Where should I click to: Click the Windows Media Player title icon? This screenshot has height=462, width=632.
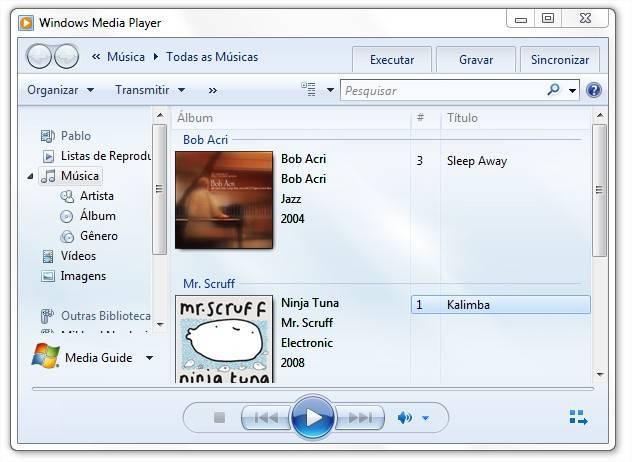(x=26, y=23)
